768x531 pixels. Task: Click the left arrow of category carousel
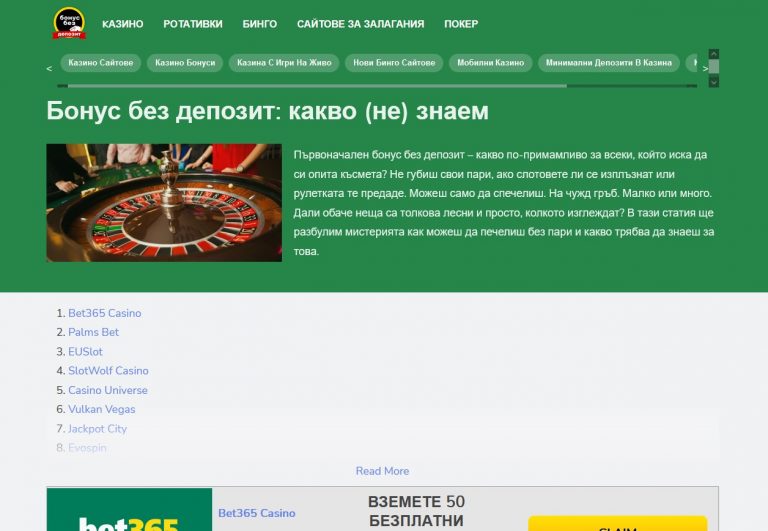click(x=49, y=69)
